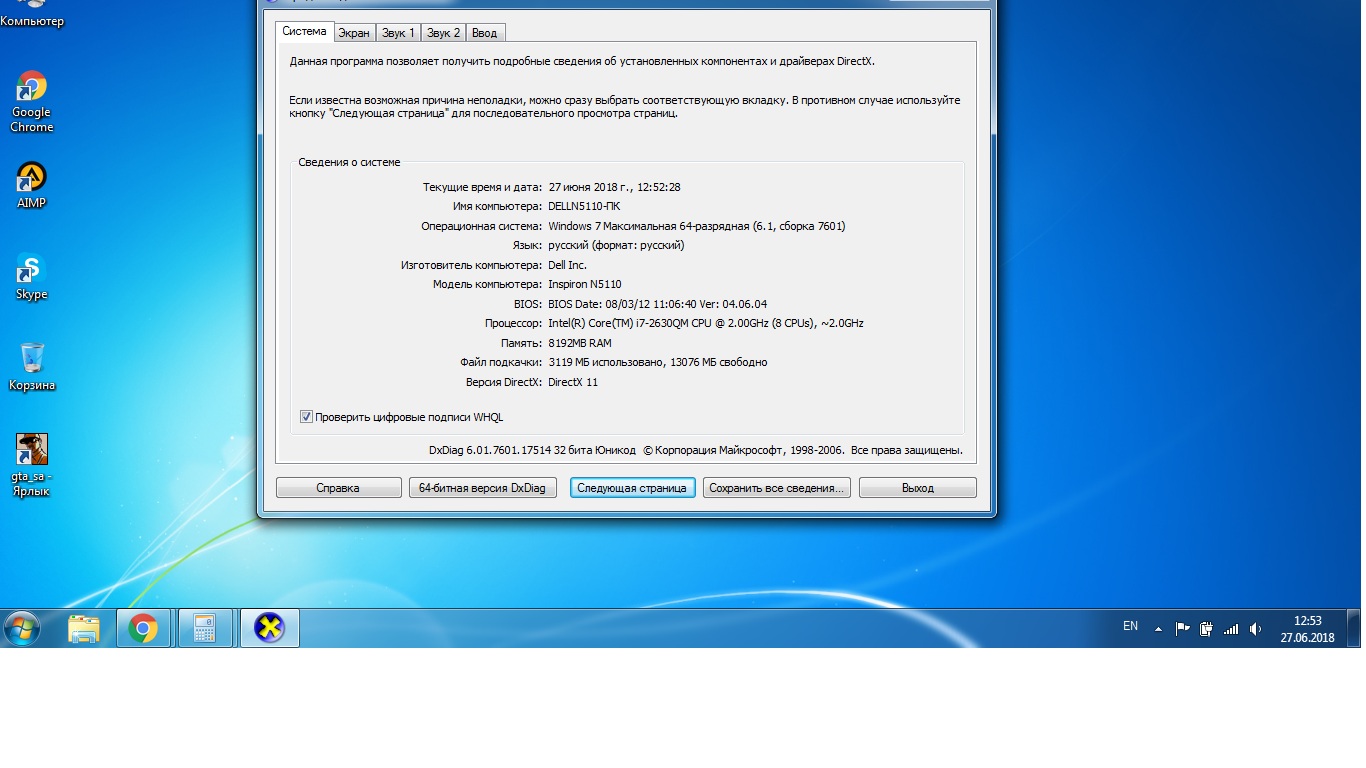Viewport: 1366px width, 768px height.
Task: Open the Windows Start menu orb
Action: click(22, 629)
